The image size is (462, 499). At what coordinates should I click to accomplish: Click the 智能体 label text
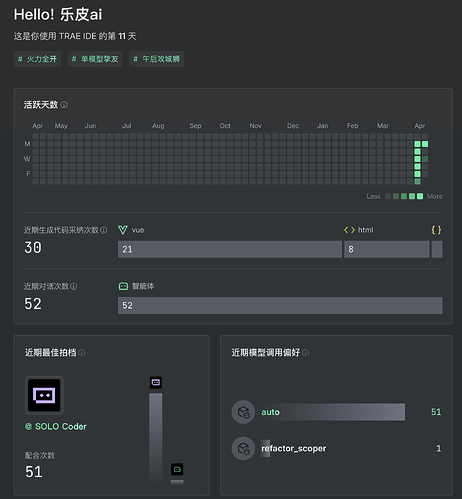143,286
